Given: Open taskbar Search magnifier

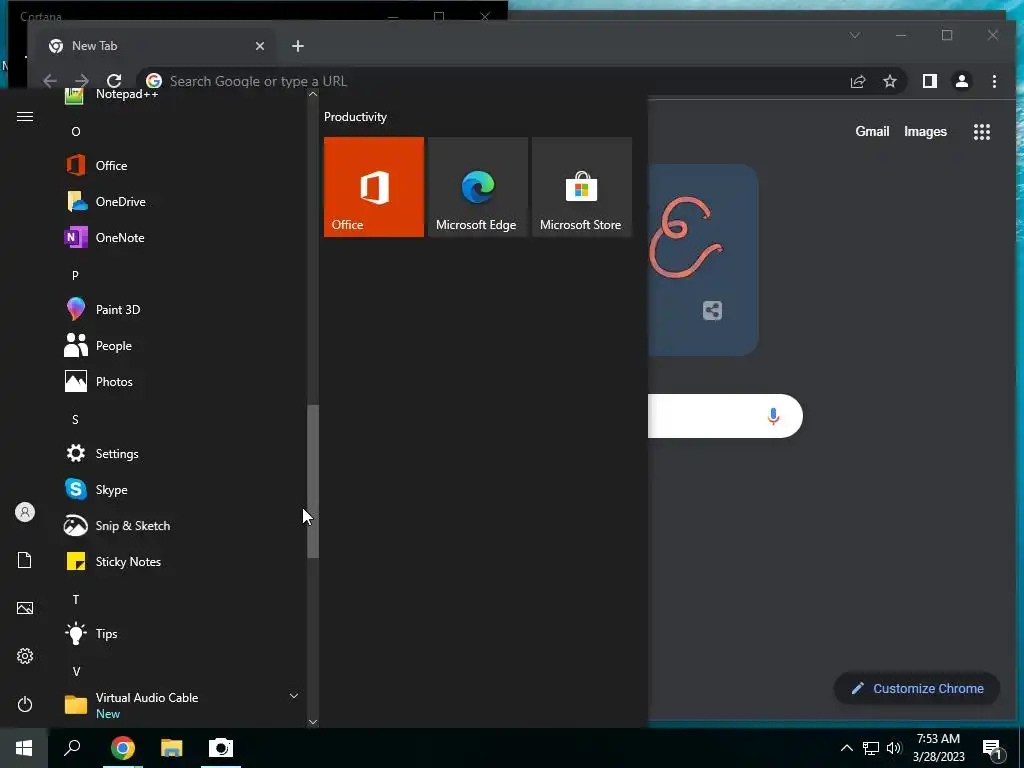Looking at the screenshot, I should [72, 748].
